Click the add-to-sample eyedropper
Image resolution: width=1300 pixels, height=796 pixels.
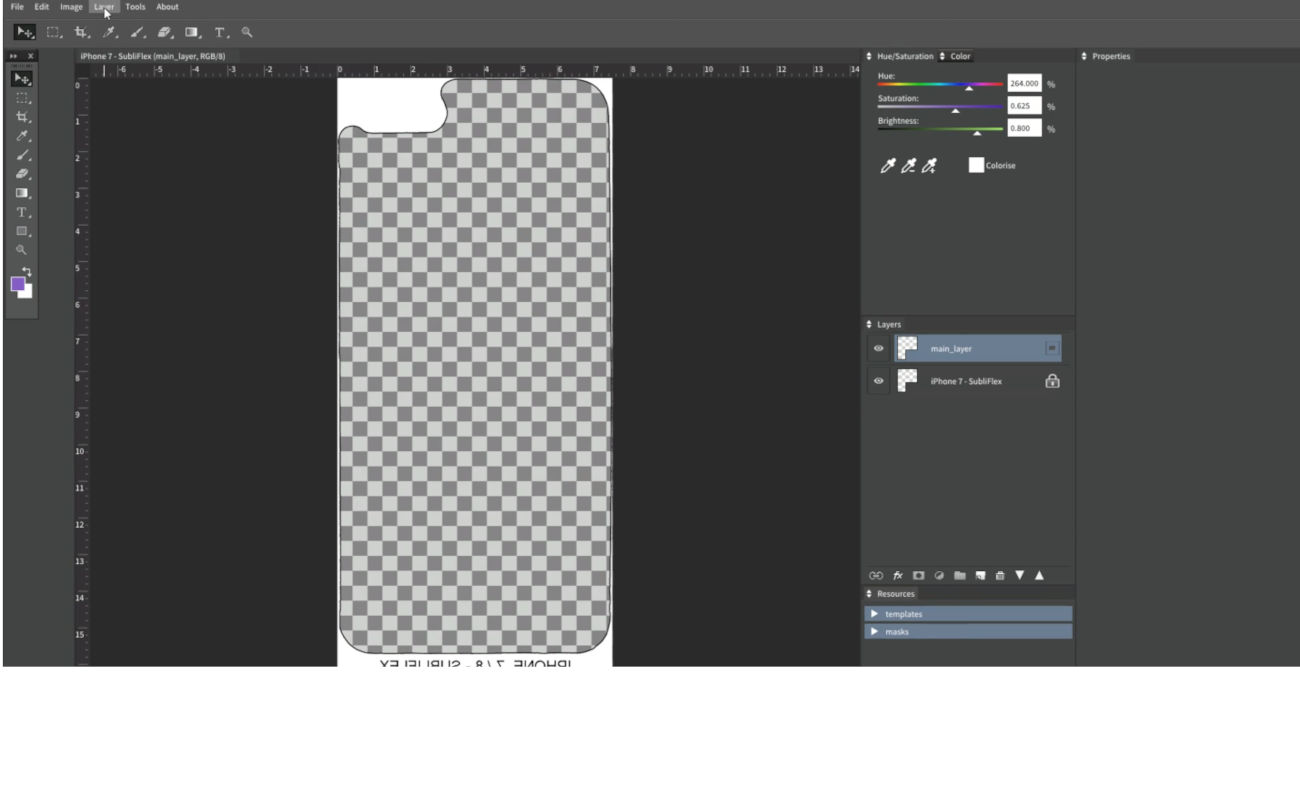coord(929,166)
